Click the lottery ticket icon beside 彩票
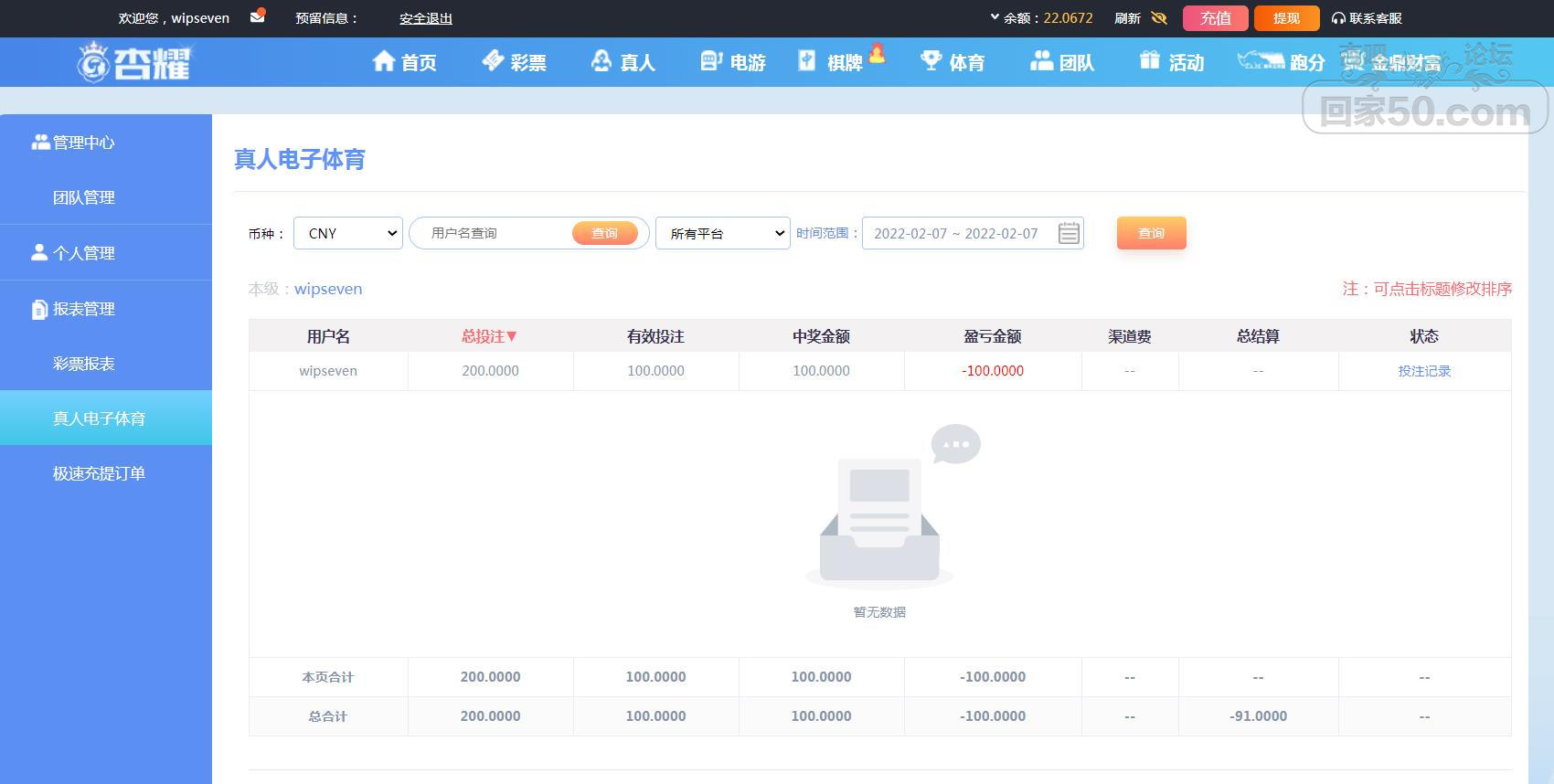This screenshot has width=1554, height=784. tap(494, 60)
